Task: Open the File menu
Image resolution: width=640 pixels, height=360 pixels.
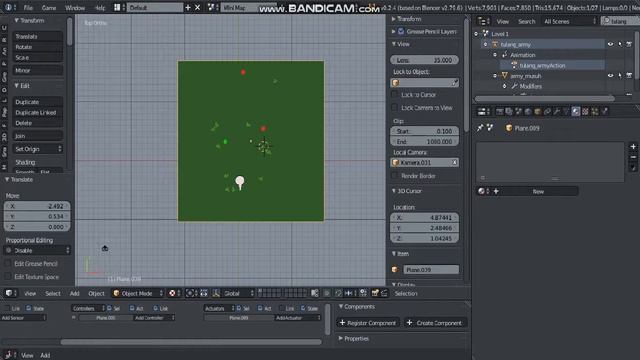Action: point(28,7)
